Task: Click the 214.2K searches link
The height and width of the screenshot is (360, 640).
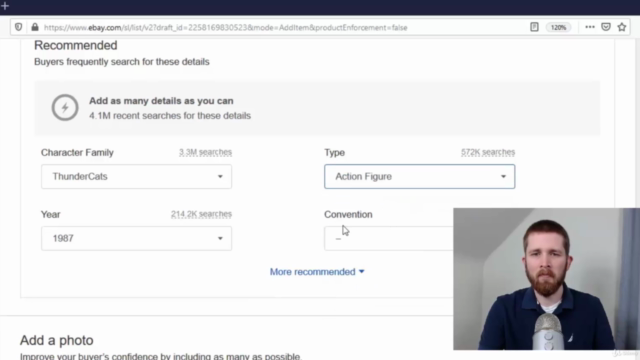Action: click(201, 214)
